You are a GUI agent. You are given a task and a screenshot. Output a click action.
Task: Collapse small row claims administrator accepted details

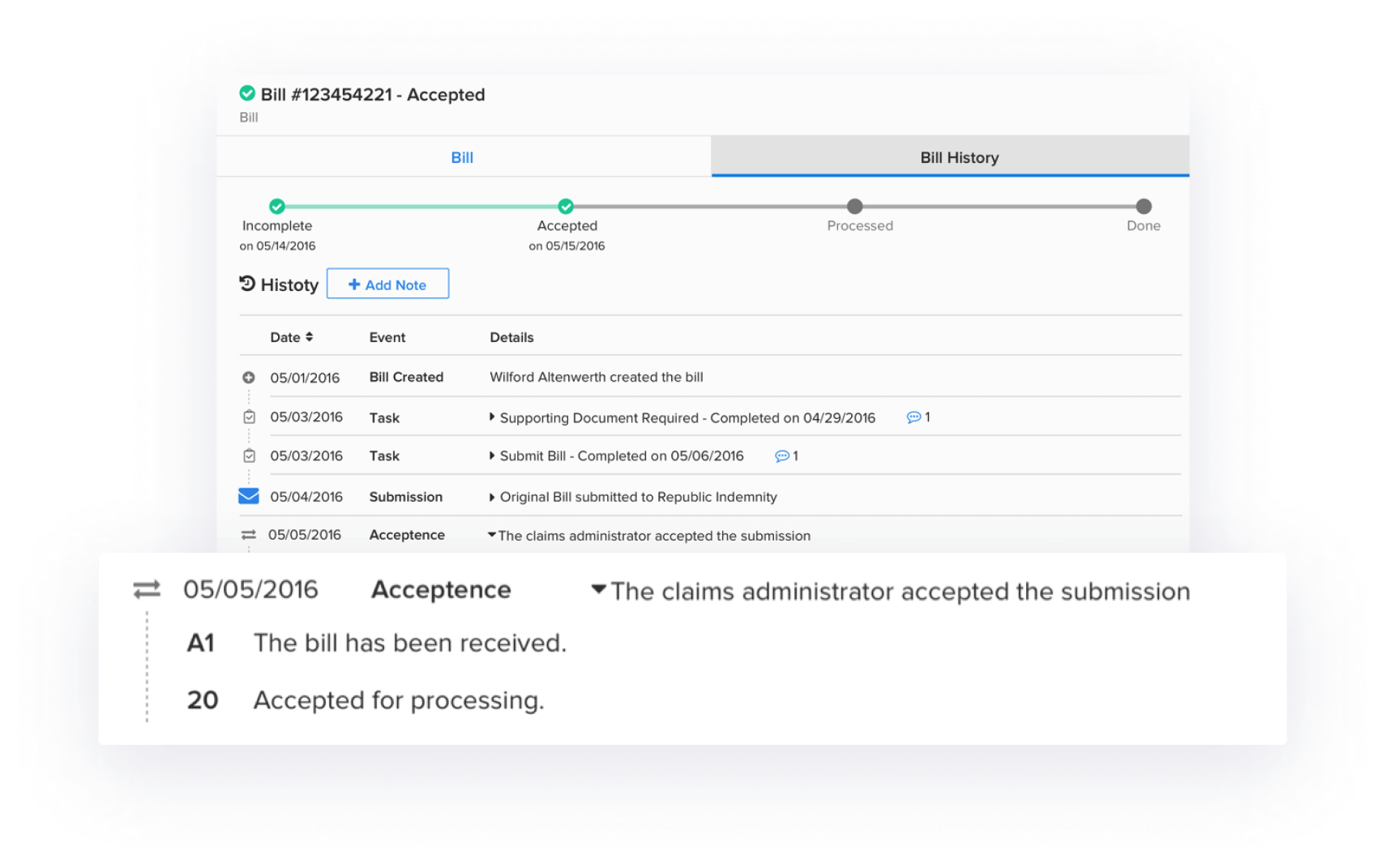click(492, 534)
